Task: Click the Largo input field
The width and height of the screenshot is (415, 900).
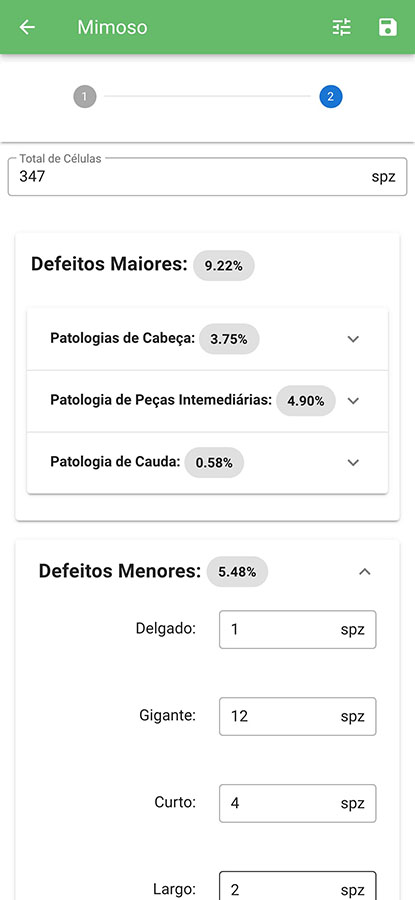Action: click(297, 886)
